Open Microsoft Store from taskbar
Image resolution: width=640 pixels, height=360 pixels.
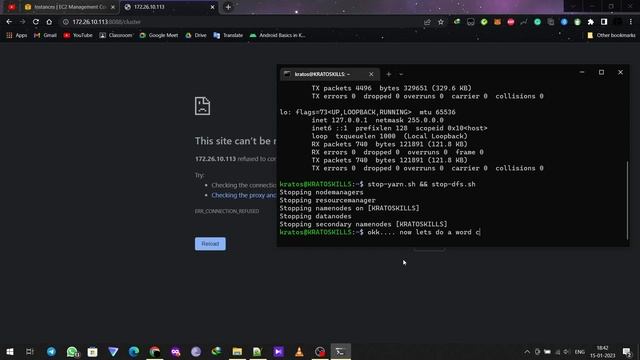[93, 351]
